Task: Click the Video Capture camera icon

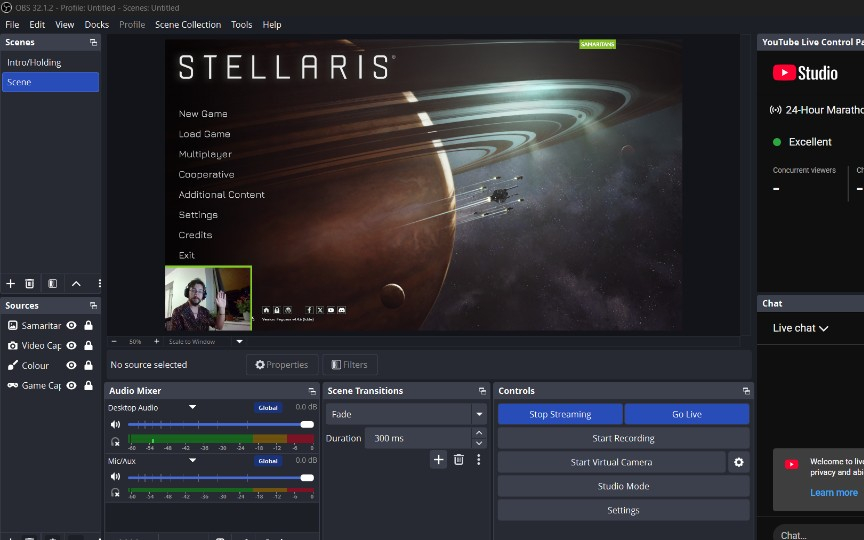Action: pyautogui.click(x=13, y=345)
